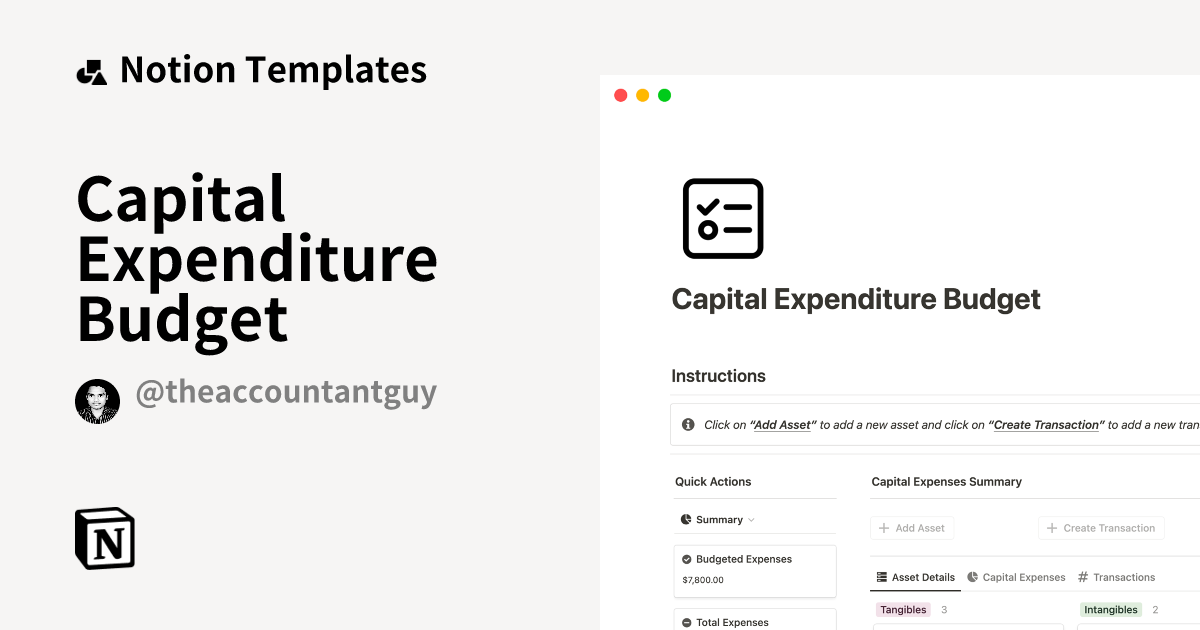The image size is (1200, 630).
Task: Click the Notion N logo
Action: [x=104, y=538]
